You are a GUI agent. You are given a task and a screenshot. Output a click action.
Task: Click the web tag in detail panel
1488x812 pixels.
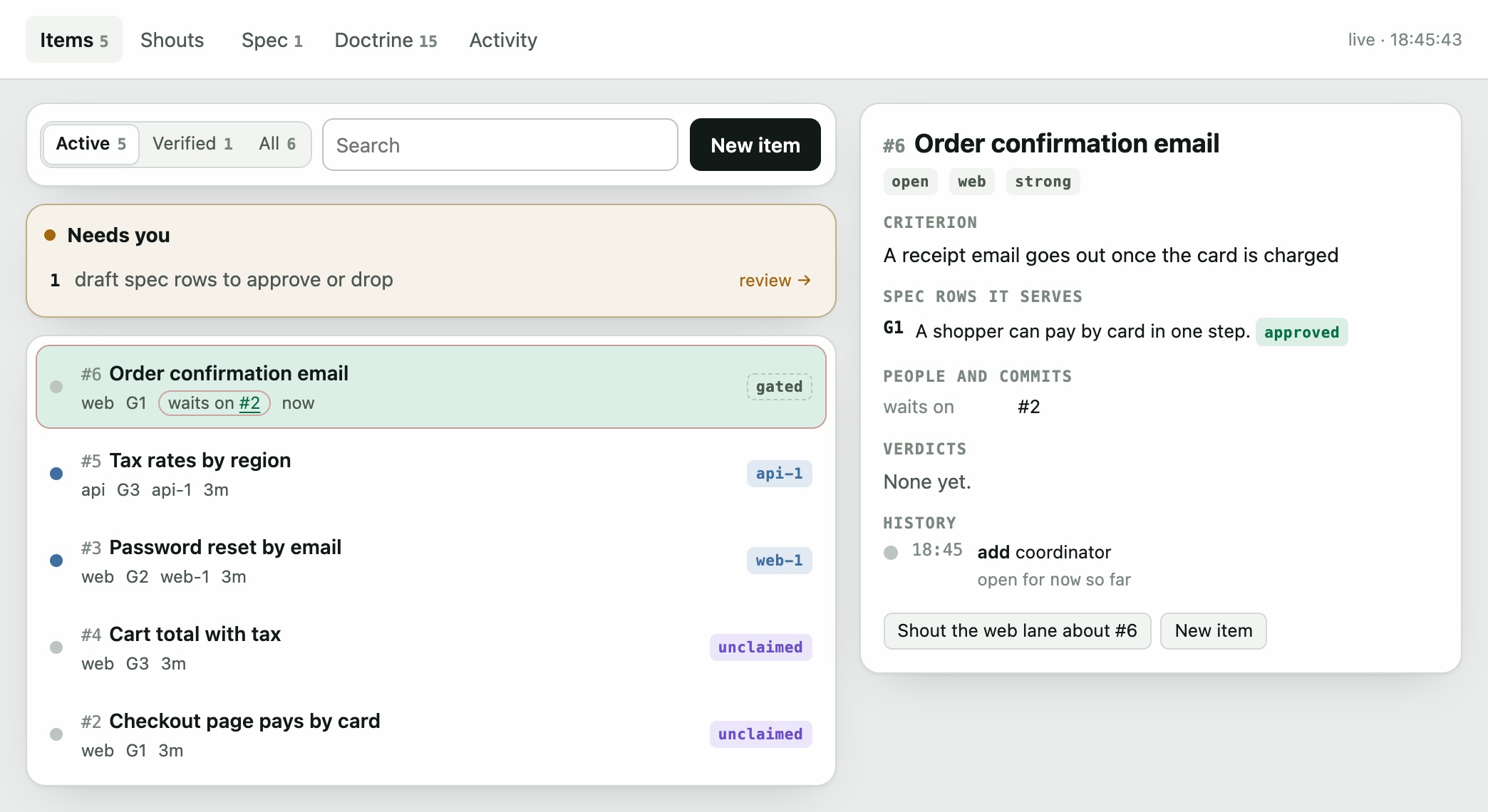(971, 182)
